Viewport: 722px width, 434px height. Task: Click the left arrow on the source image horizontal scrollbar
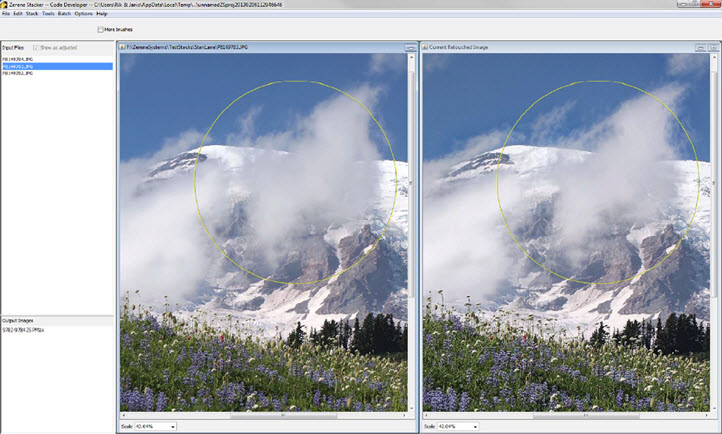123,414
